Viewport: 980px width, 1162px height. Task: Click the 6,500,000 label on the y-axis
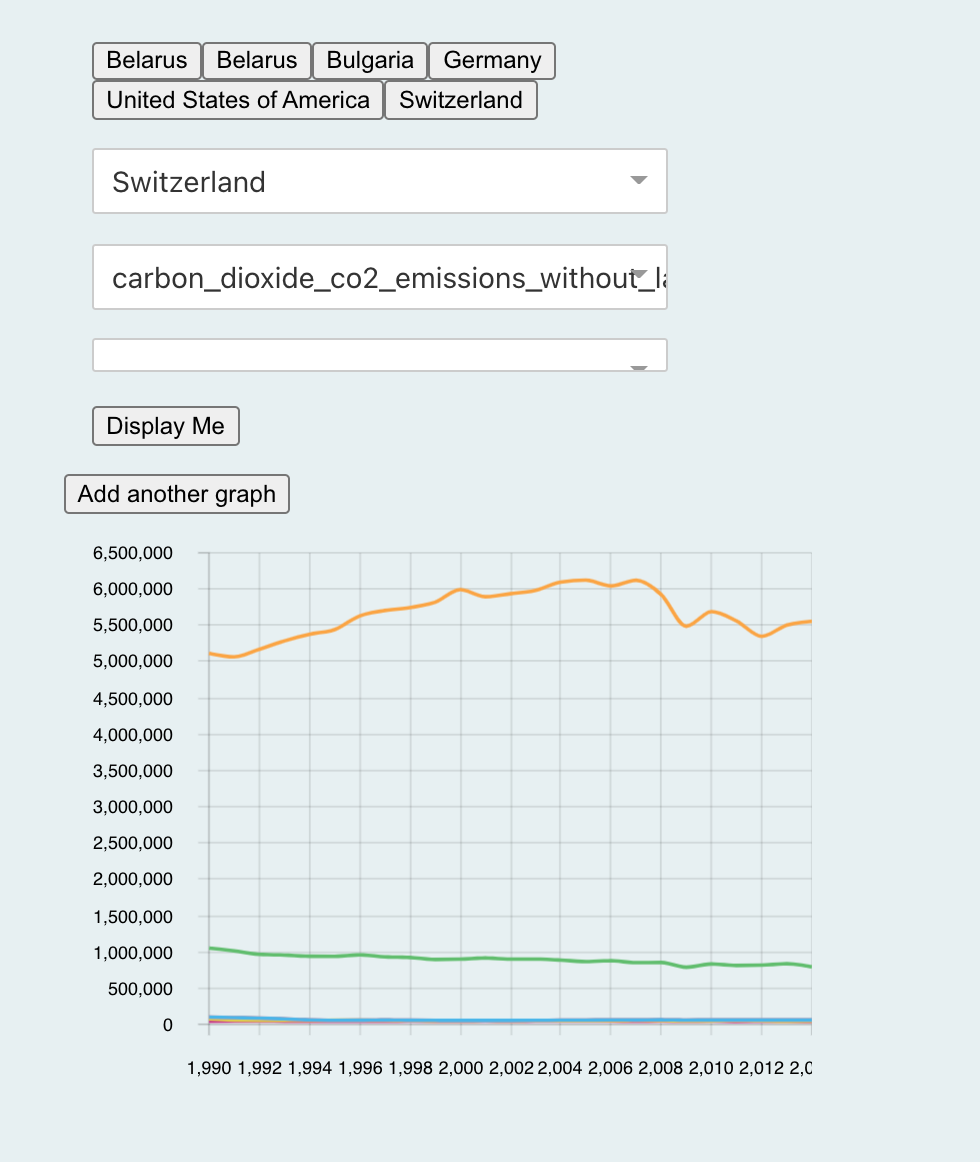coord(131,552)
